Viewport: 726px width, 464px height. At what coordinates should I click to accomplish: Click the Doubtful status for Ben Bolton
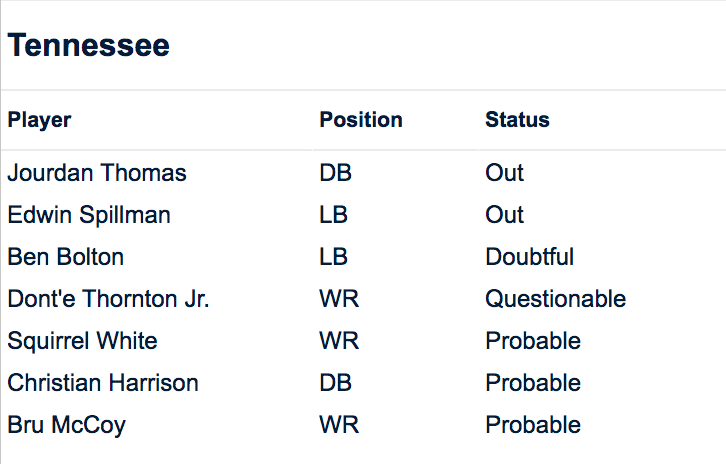click(529, 257)
